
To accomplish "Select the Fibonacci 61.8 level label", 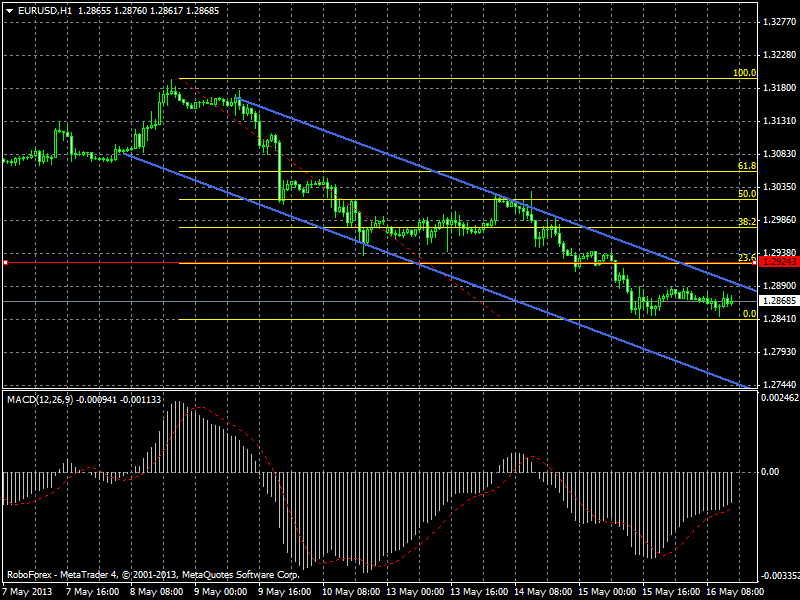I will 747,166.
